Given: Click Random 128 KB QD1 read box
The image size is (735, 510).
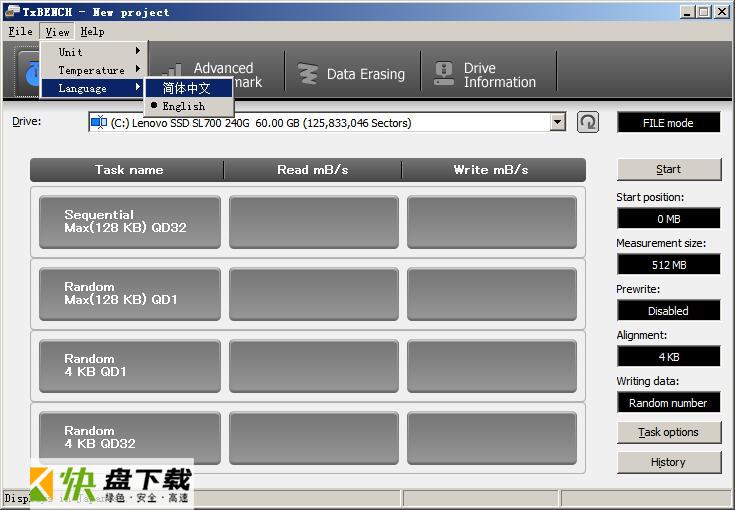Looking at the screenshot, I should point(314,294).
